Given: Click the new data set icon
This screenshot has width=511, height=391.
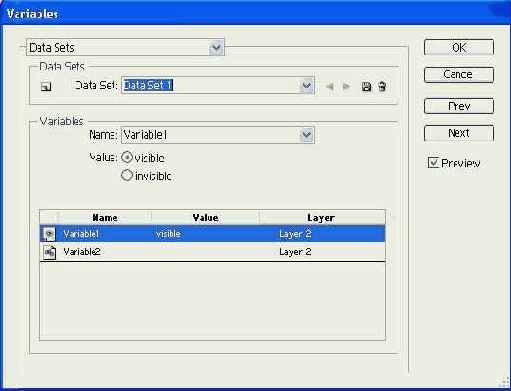Looking at the screenshot, I should pyautogui.click(x=46, y=87).
